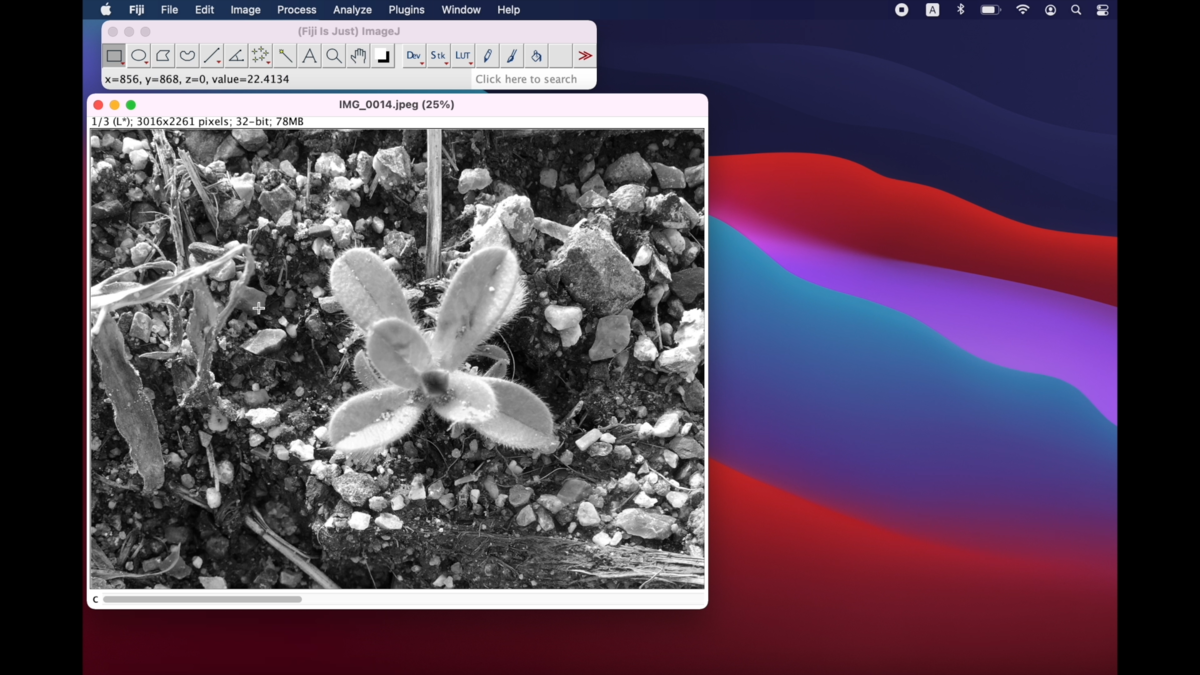The height and width of the screenshot is (675, 1200).
Task: Activate the Text tool
Action: pyautogui.click(x=309, y=56)
